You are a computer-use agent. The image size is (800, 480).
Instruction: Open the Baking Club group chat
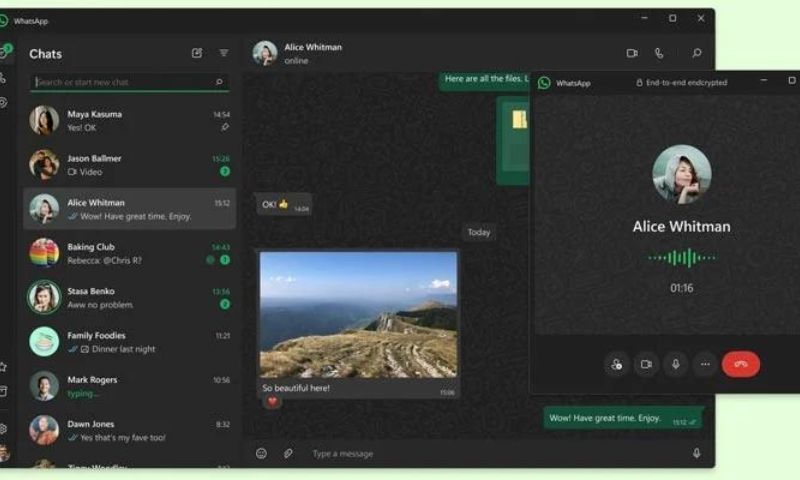pos(130,253)
